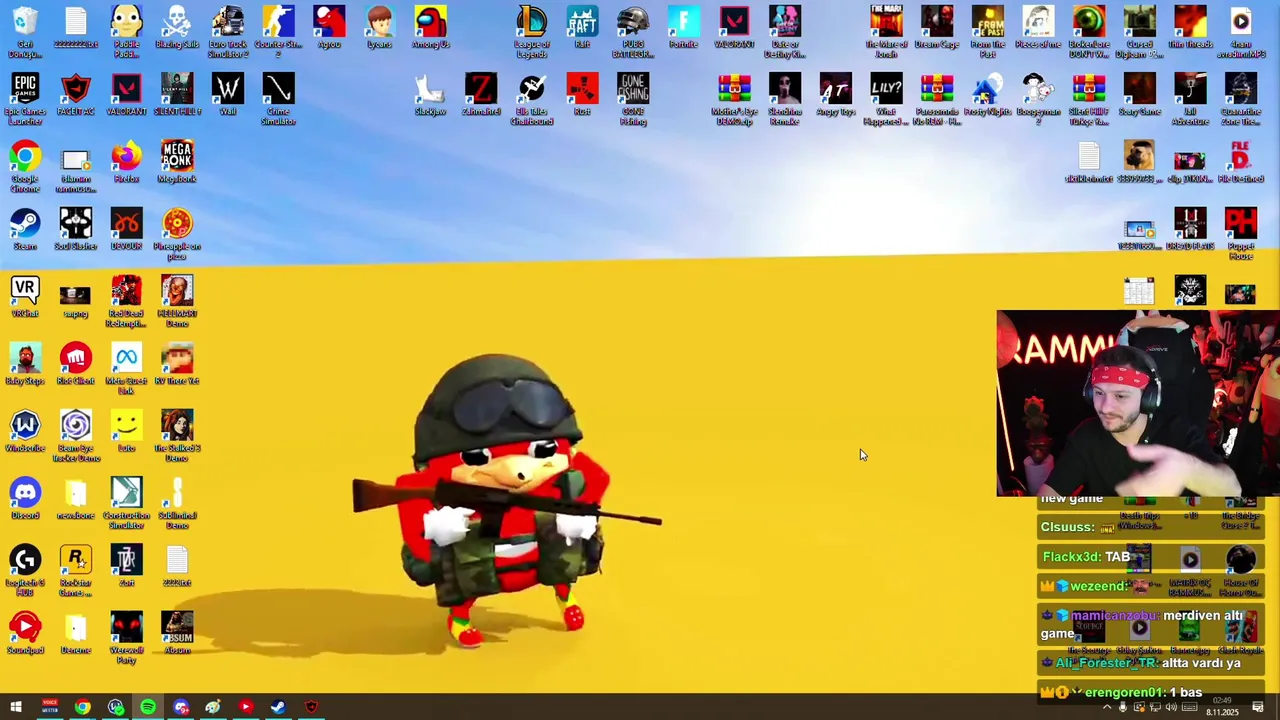This screenshot has width=1280, height=720.
Task: Launch the Soul Slasher shortcut
Action: 76,229
